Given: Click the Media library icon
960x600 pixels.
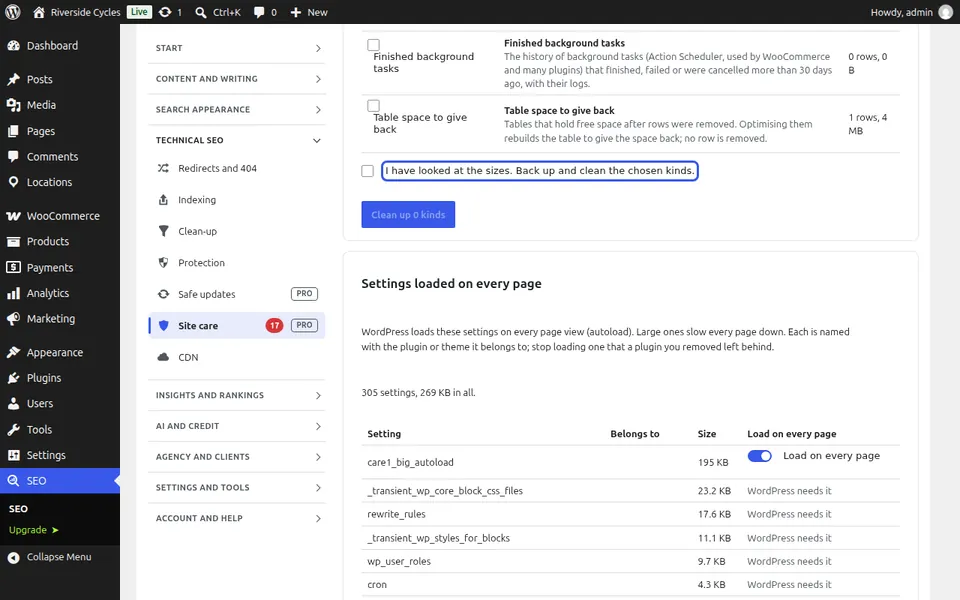Looking at the screenshot, I should [13, 105].
